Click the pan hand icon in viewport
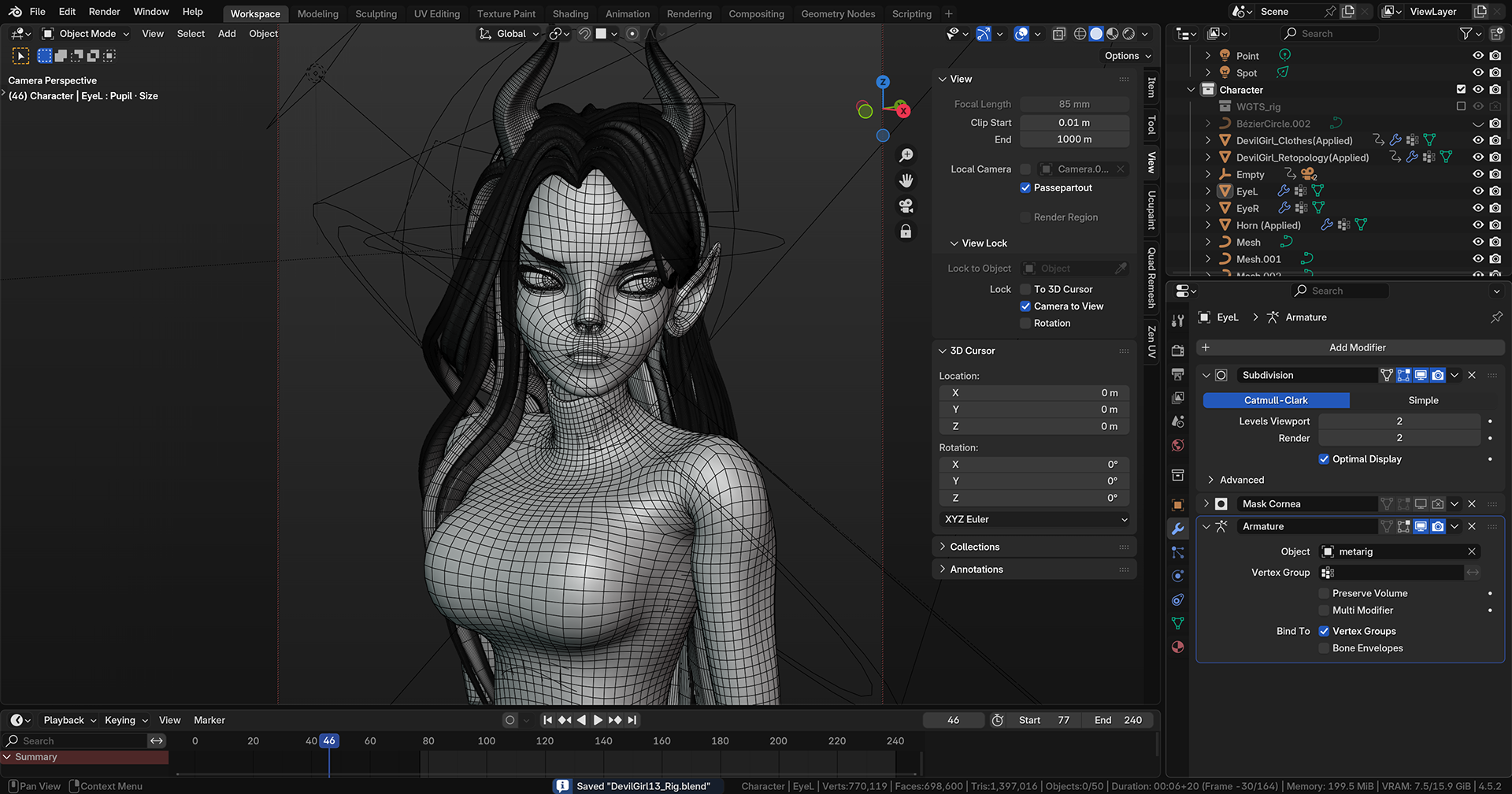Screen dimensions: 1512x794 (906, 181)
